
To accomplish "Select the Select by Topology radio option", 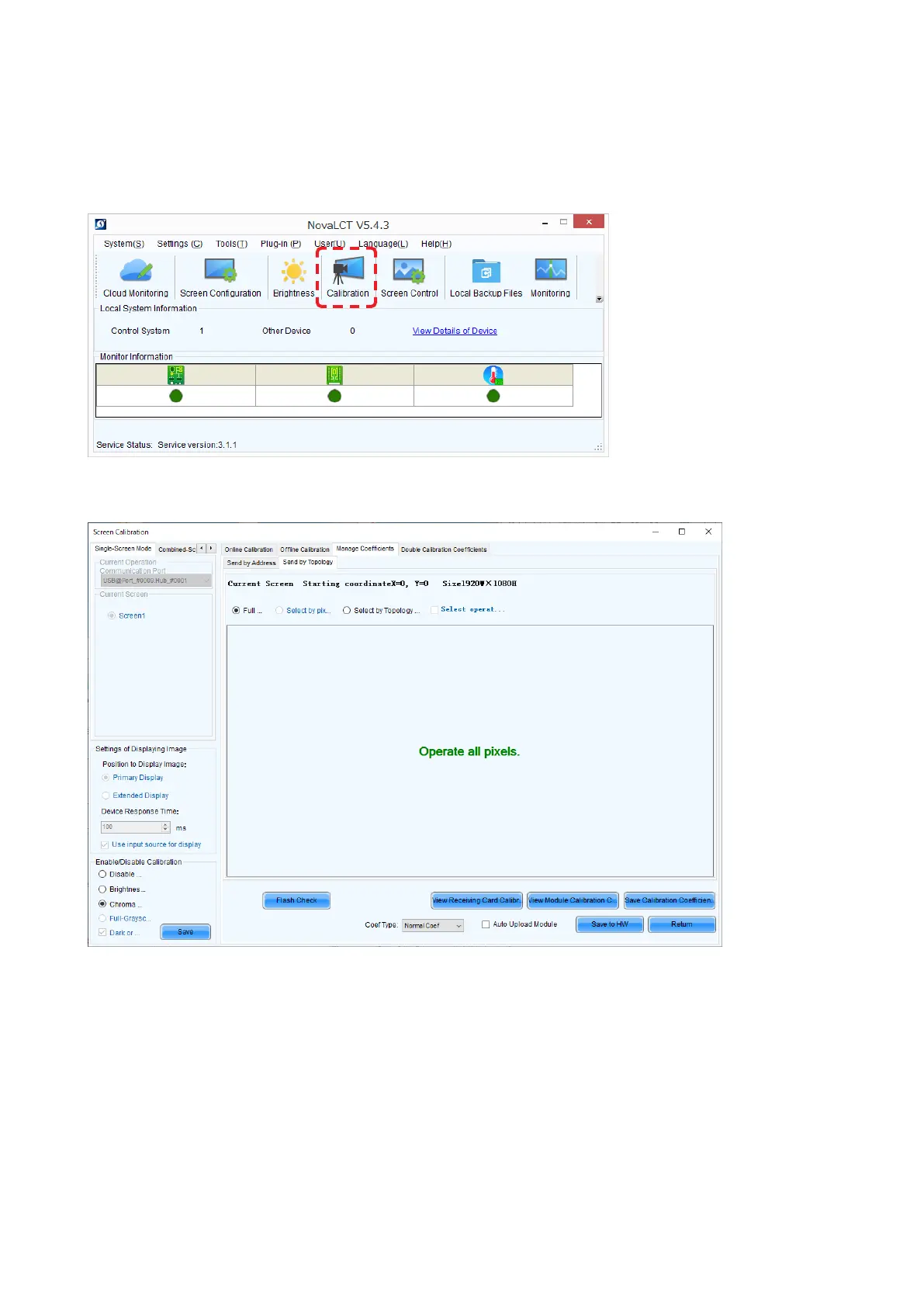I will click(347, 611).
